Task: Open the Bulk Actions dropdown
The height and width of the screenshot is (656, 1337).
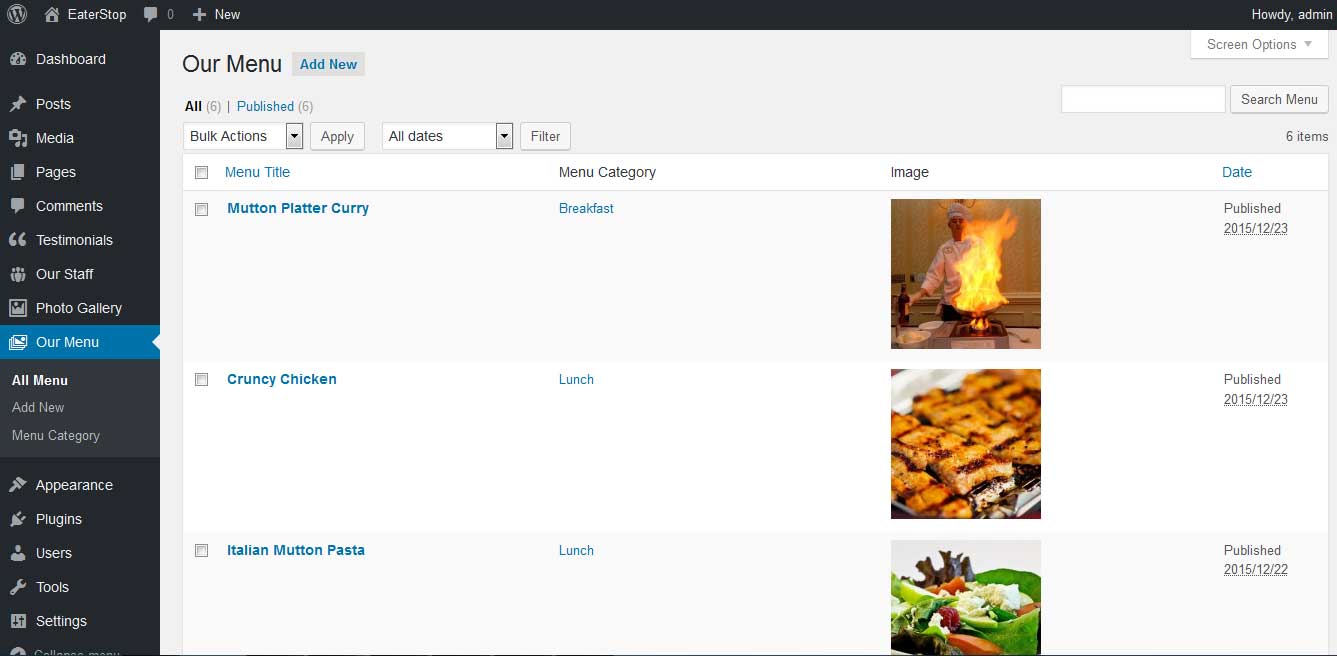Action: pyautogui.click(x=243, y=136)
